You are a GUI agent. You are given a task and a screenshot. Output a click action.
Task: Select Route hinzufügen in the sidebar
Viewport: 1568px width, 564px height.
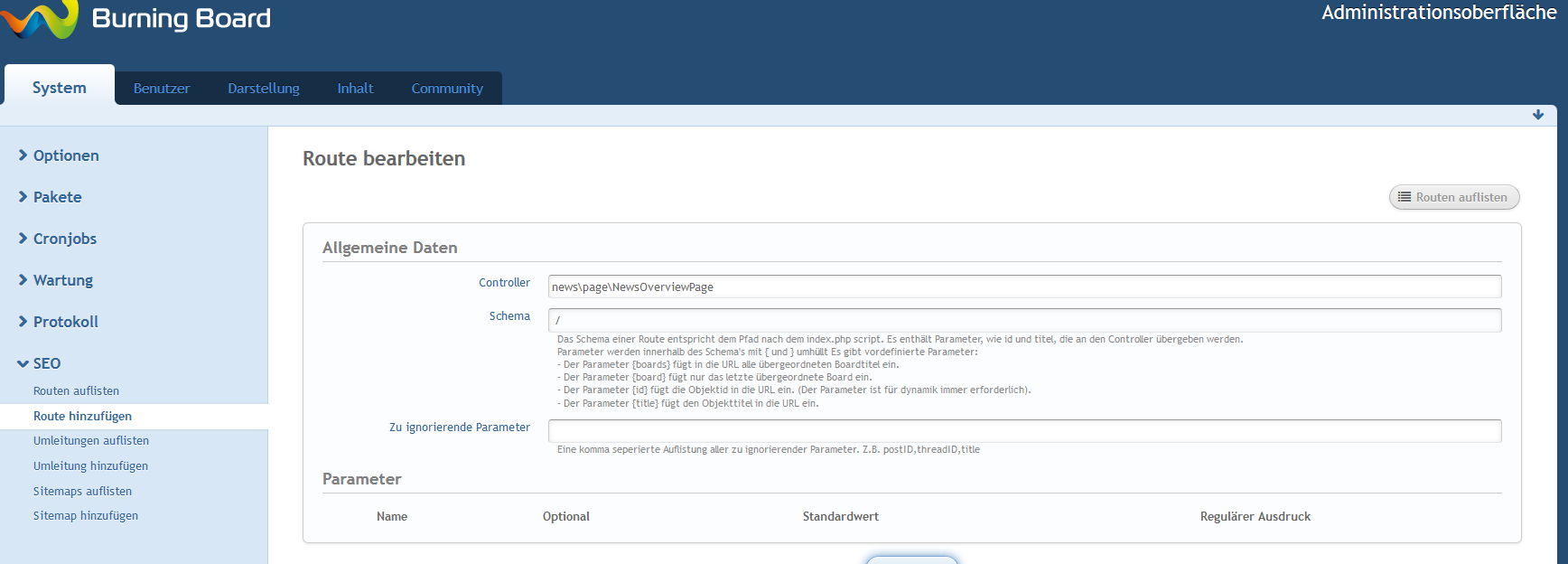[x=82, y=416]
